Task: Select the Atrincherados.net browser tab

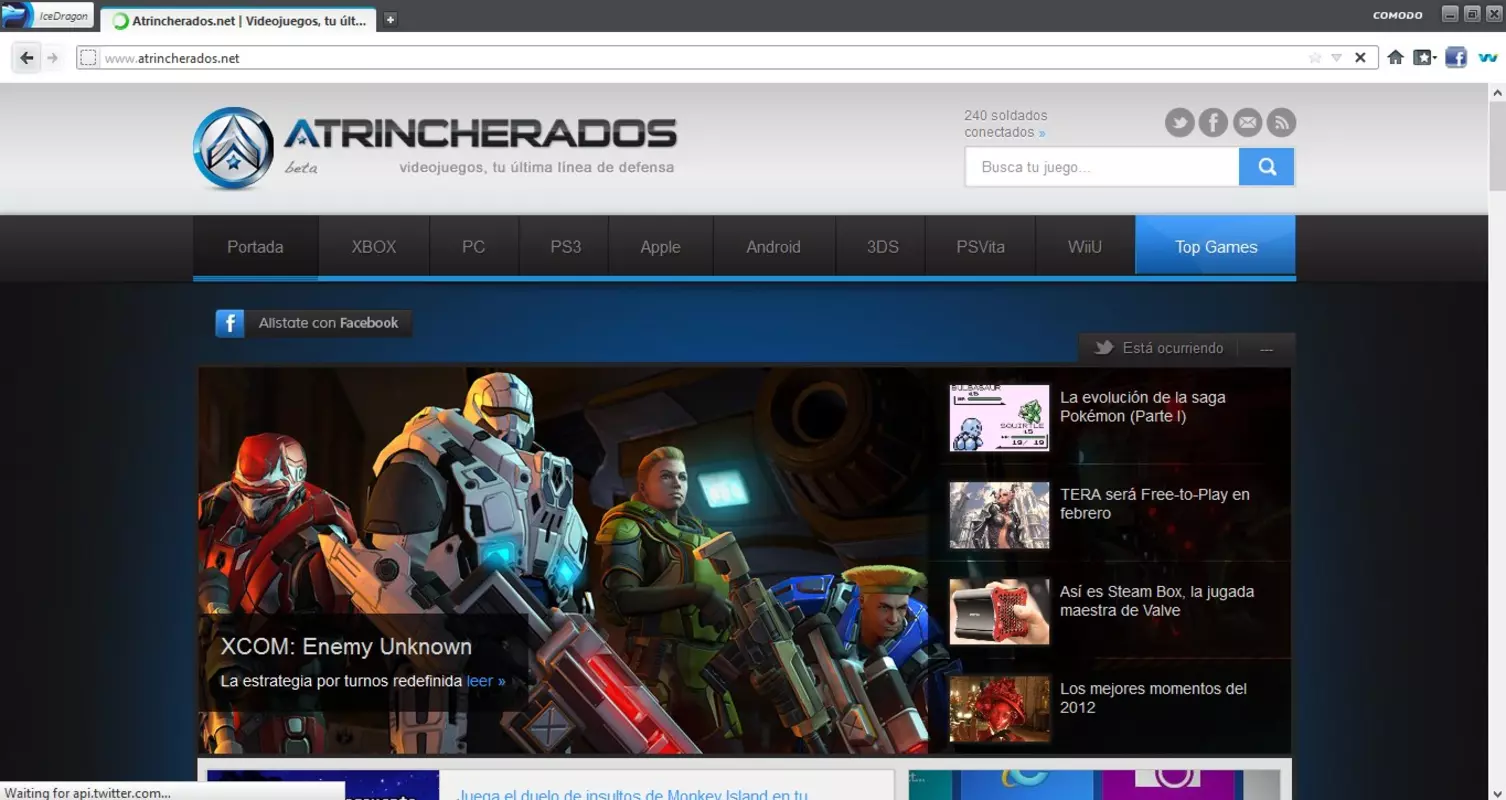Action: pos(239,20)
